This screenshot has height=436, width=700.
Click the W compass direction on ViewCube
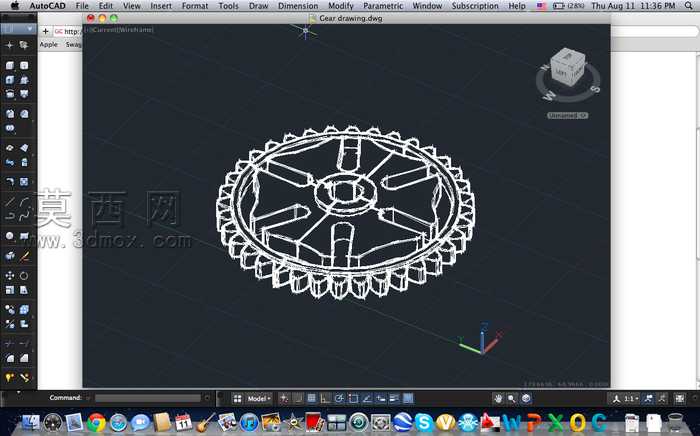click(x=548, y=96)
